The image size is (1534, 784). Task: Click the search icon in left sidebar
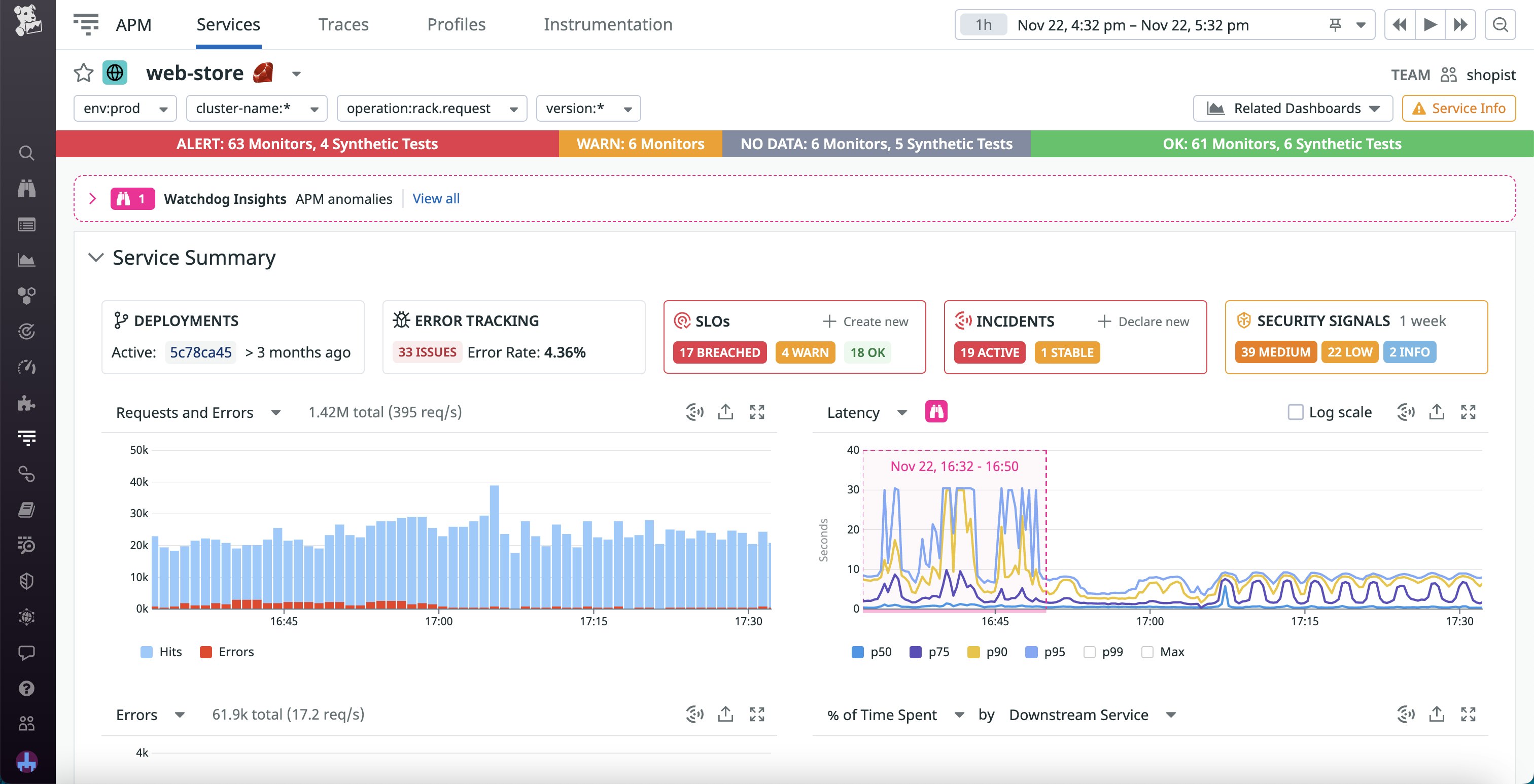coord(26,153)
